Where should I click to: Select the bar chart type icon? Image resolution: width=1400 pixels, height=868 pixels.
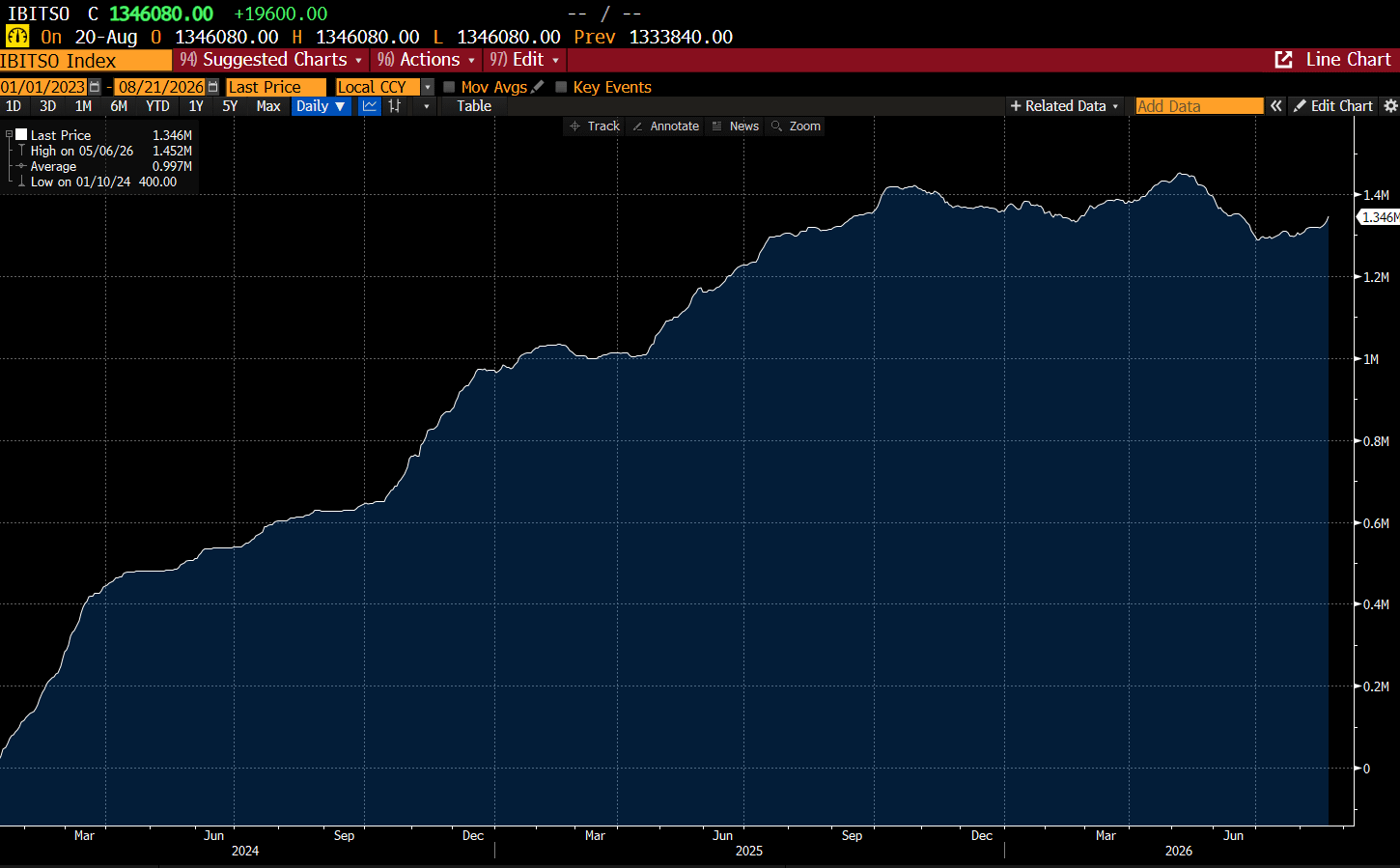(x=395, y=106)
